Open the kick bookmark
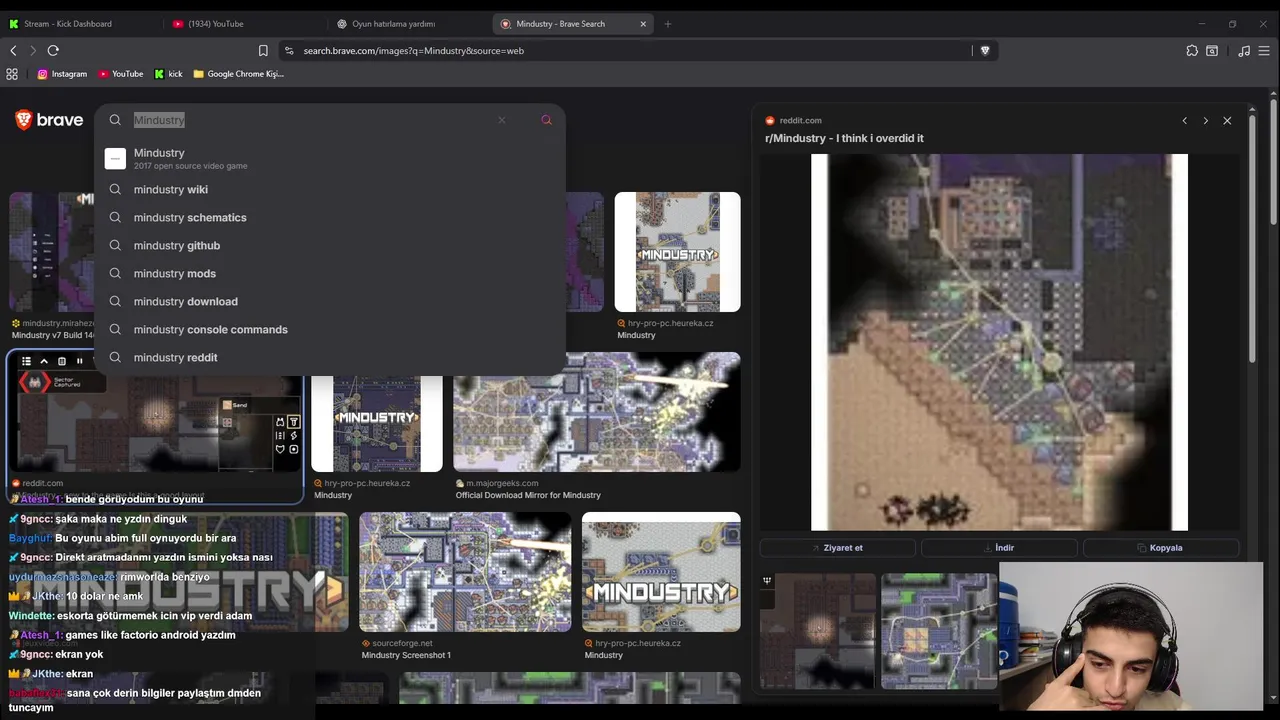This screenshot has height=720, width=1280. coord(168,74)
